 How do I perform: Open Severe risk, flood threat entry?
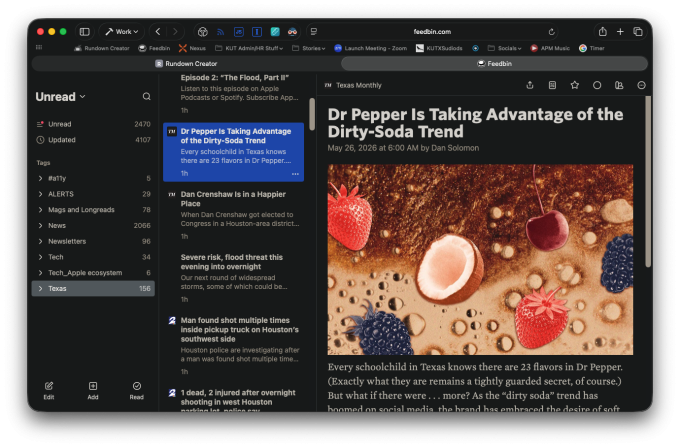click(233, 278)
